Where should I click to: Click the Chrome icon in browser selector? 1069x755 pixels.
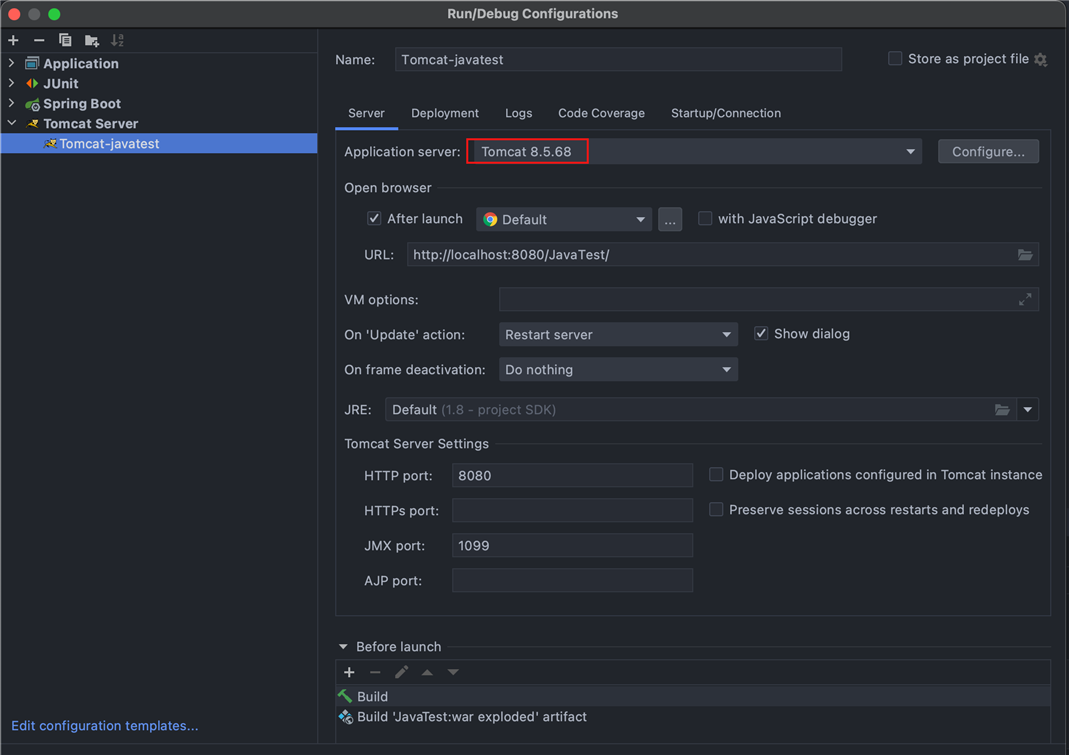490,220
